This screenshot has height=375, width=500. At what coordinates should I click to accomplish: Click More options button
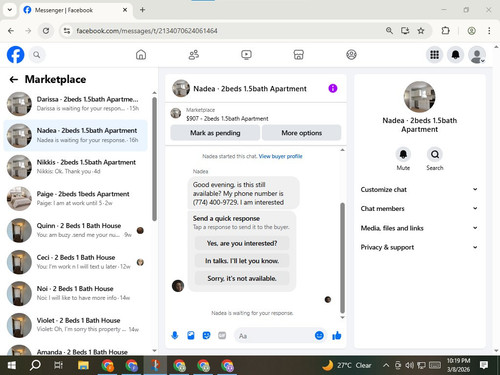click(x=302, y=133)
